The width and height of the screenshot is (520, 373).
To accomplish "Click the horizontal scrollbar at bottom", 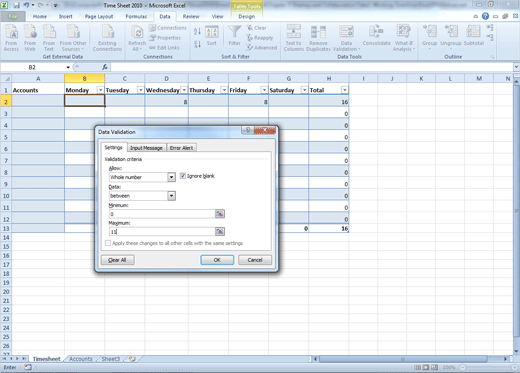I will pos(403,359).
